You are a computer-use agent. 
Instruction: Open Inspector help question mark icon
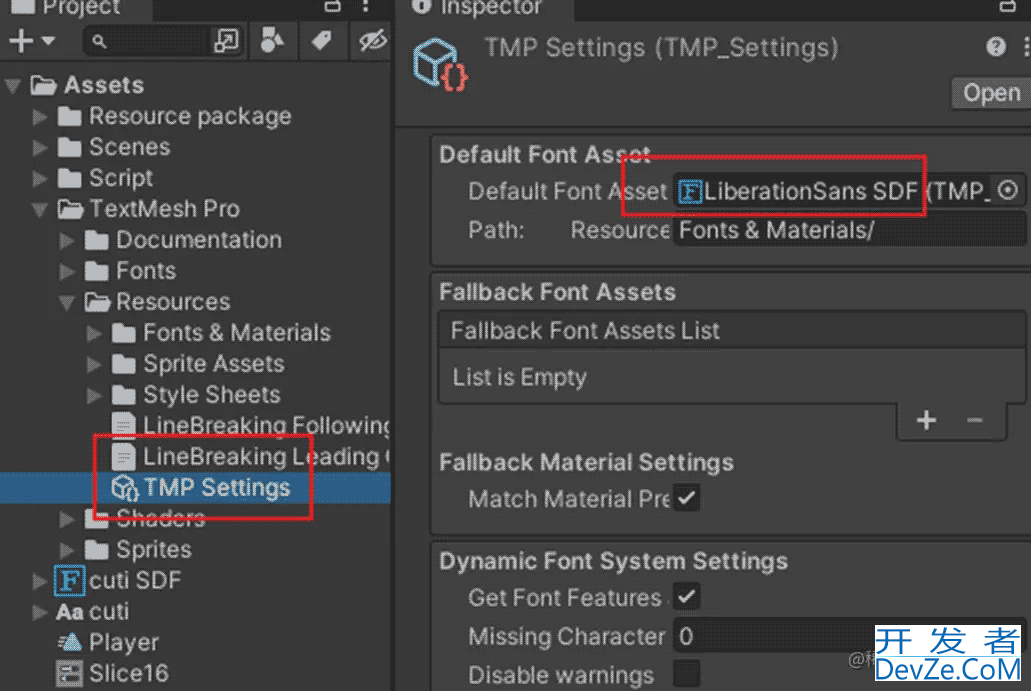click(x=995, y=47)
